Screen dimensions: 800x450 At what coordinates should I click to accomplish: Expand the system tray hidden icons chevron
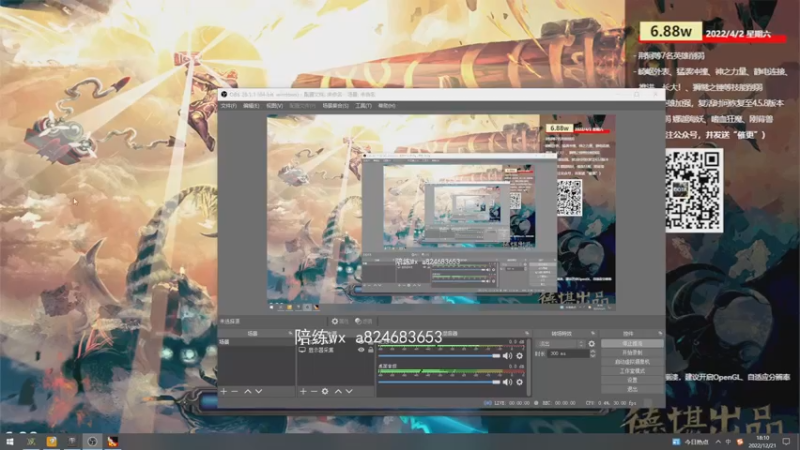(718, 442)
